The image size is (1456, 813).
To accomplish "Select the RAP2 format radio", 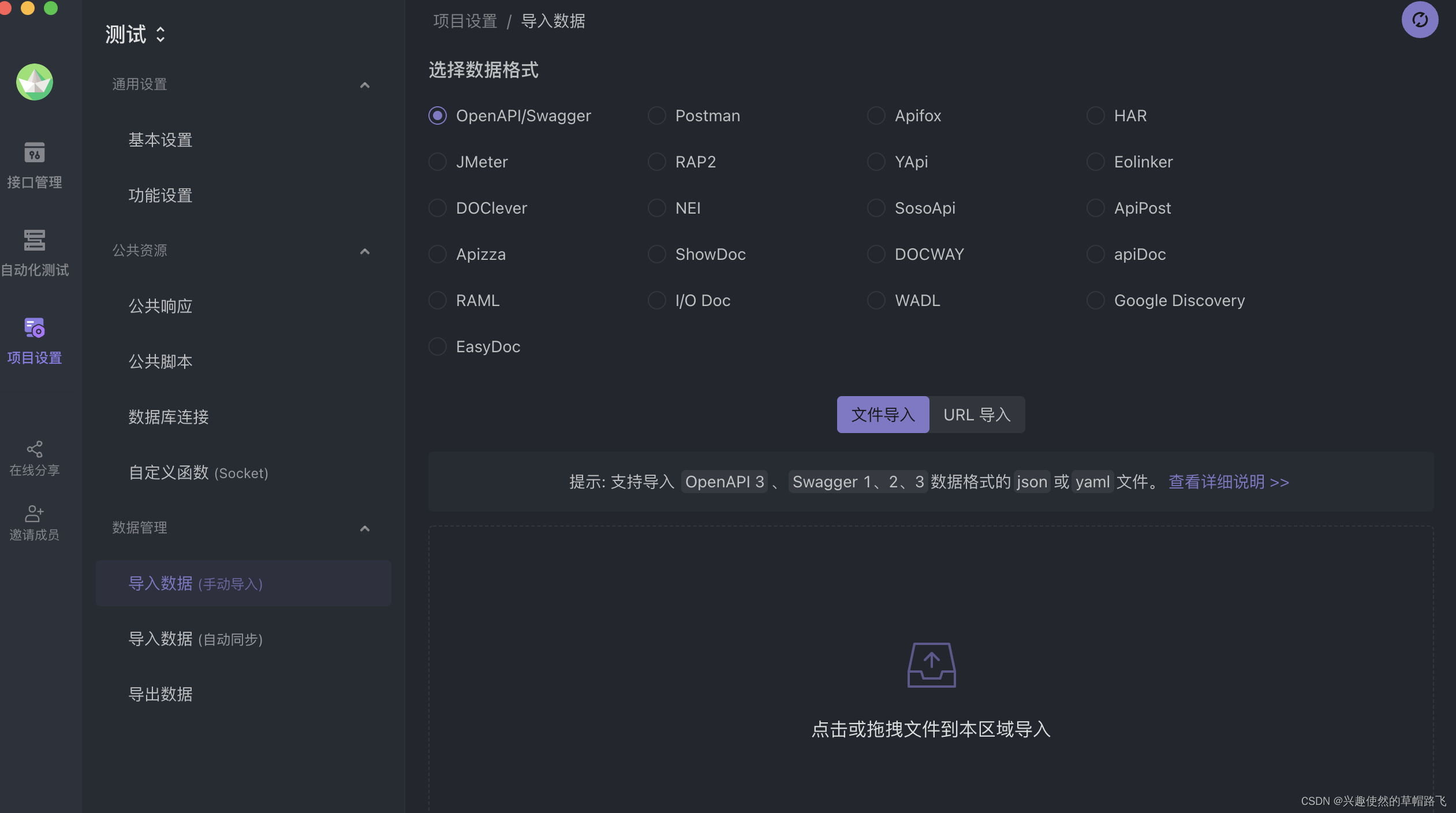I will [657, 162].
